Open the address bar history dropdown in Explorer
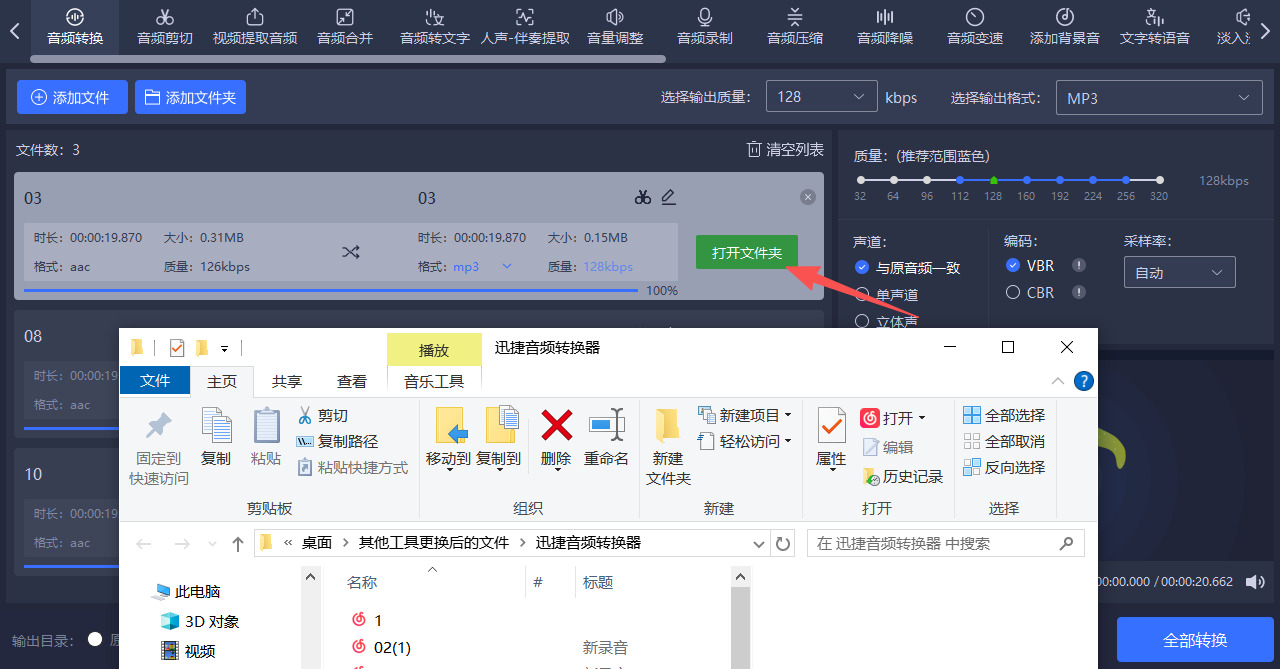This screenshot has width=1280, height=669. [x=758, y=544]
